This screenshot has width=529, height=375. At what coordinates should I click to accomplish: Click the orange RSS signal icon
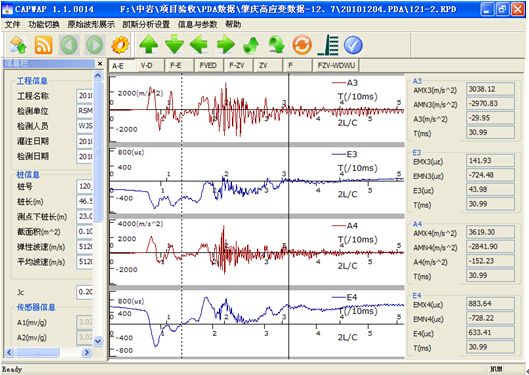[x=44, y=45]
